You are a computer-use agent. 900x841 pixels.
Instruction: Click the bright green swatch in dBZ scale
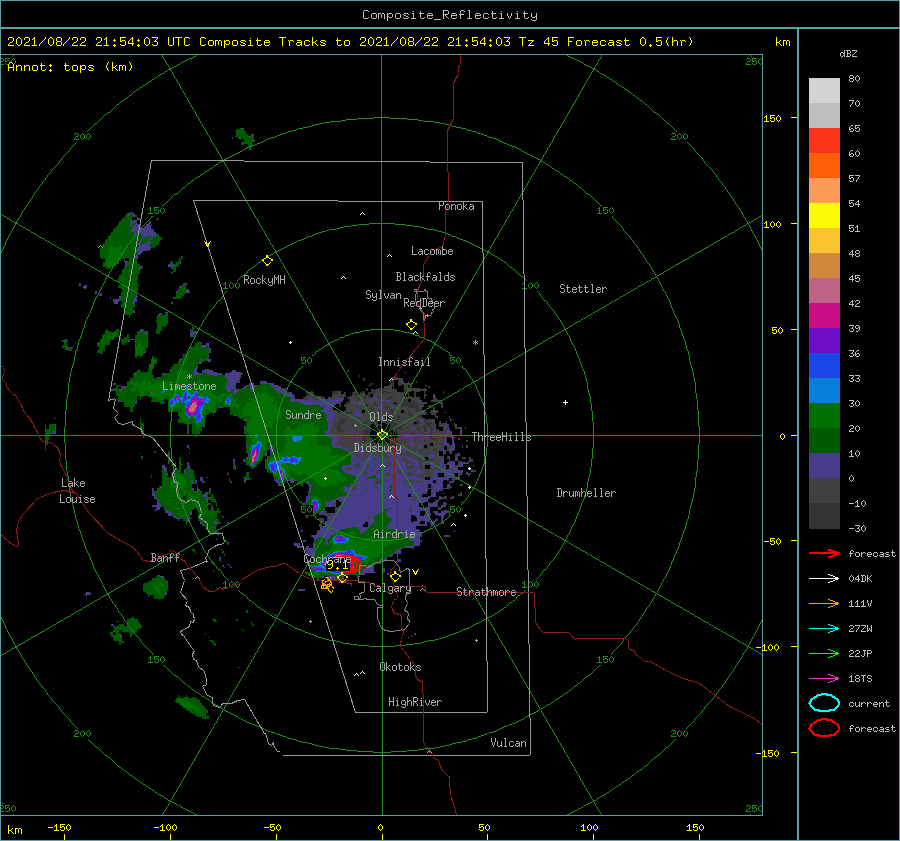click(824, 415)
